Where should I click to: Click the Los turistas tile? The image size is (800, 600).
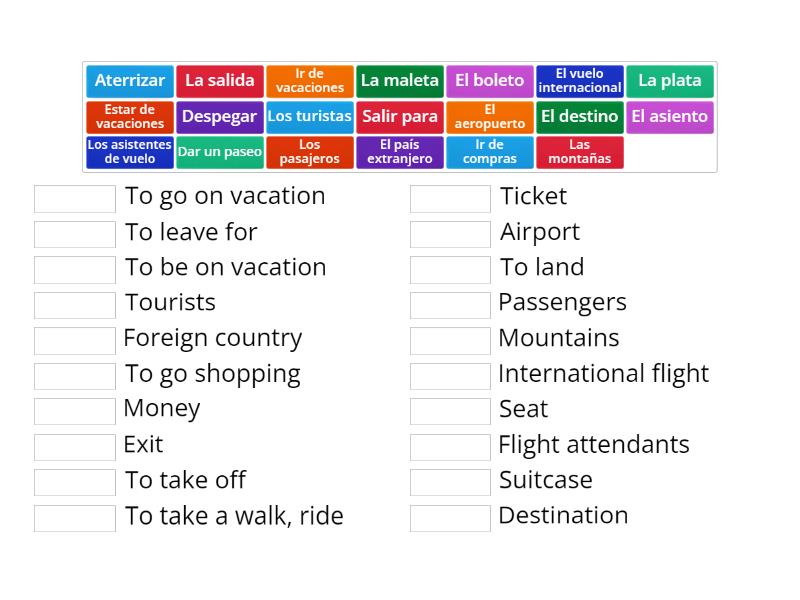click(x=309, y=117)
